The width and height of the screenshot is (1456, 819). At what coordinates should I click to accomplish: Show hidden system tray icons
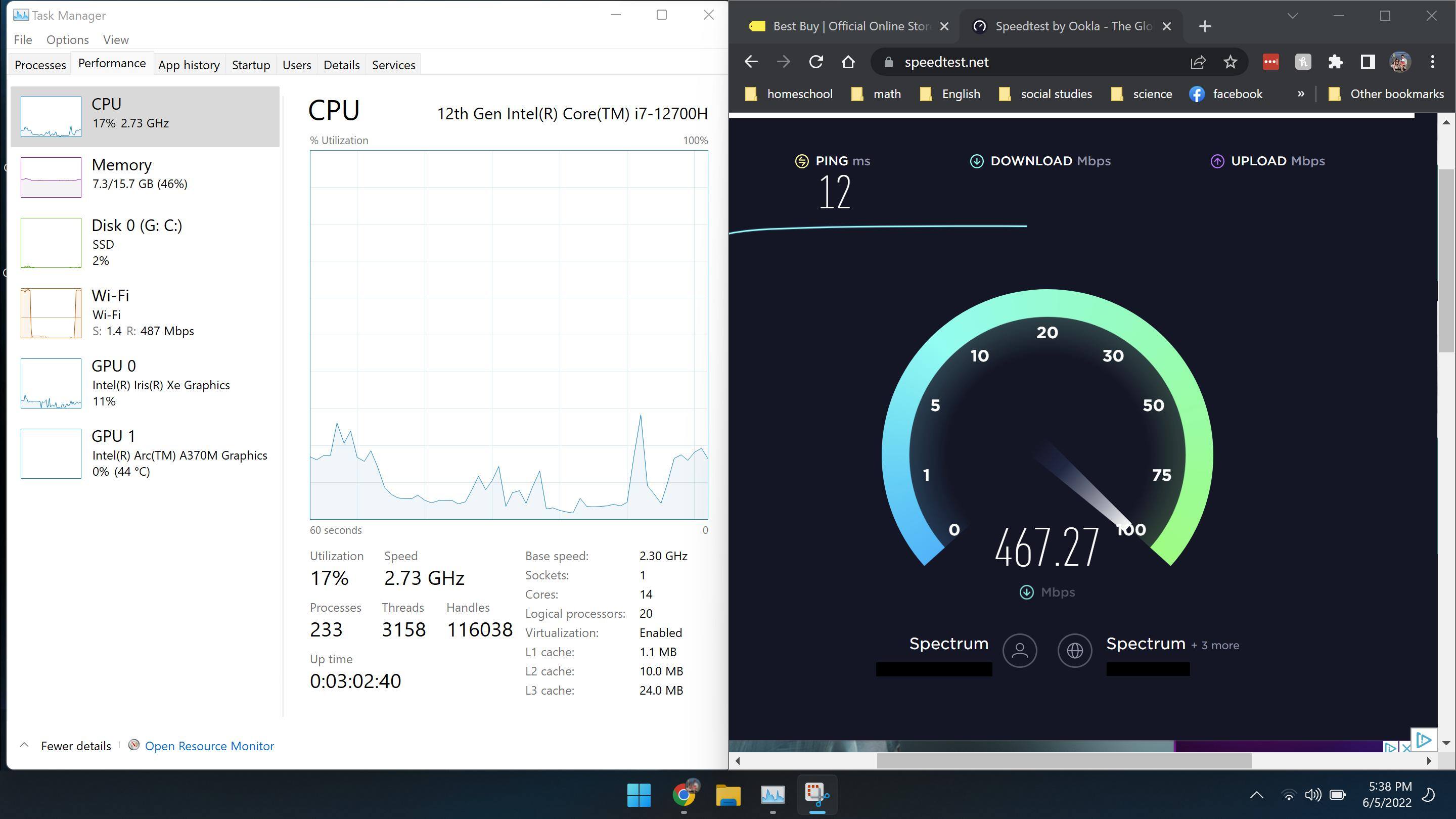point(1256,795)
